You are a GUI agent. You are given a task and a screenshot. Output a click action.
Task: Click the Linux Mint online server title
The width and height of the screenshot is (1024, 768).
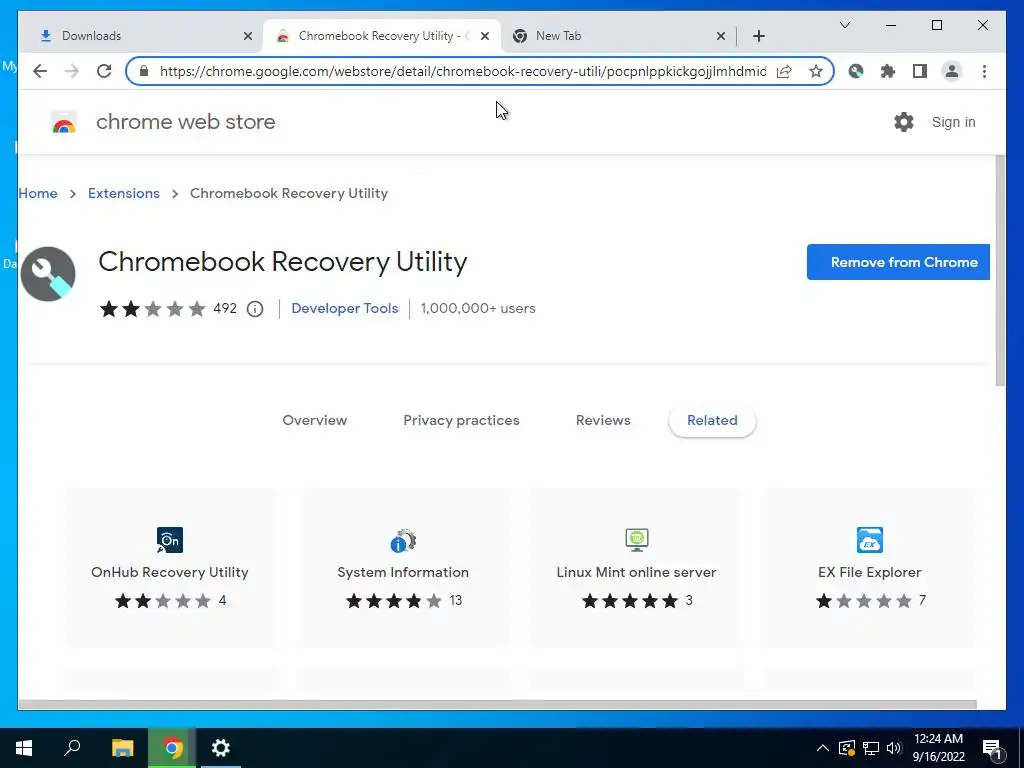636,572
